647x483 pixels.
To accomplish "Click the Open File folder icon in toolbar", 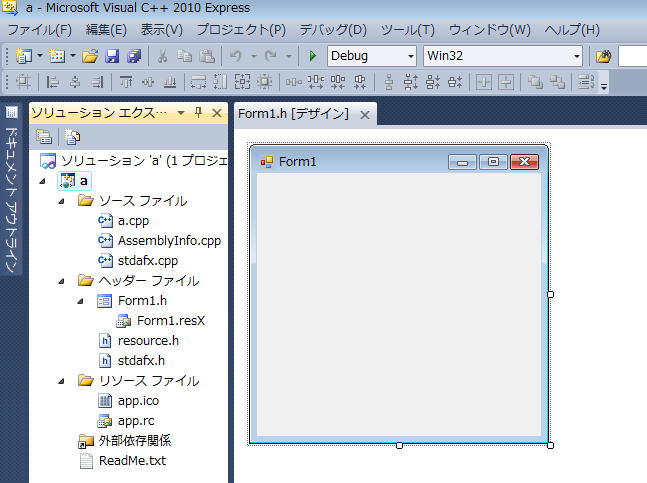I will click(x=90, y=56).
